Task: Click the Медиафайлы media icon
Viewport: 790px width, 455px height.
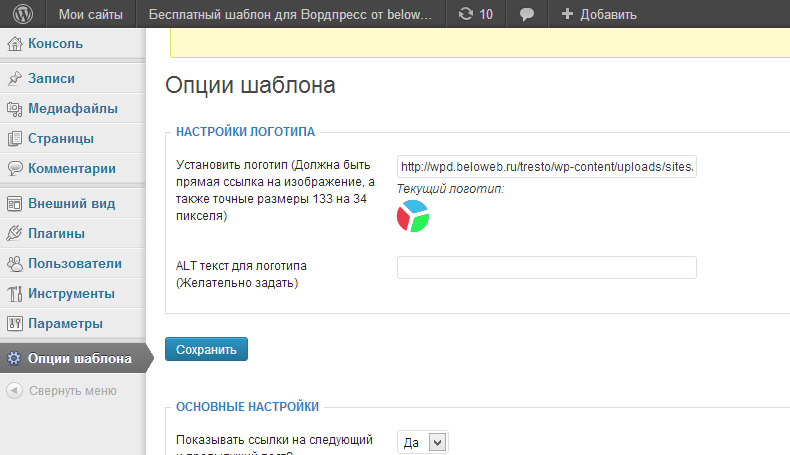Action: pos(14,109)
